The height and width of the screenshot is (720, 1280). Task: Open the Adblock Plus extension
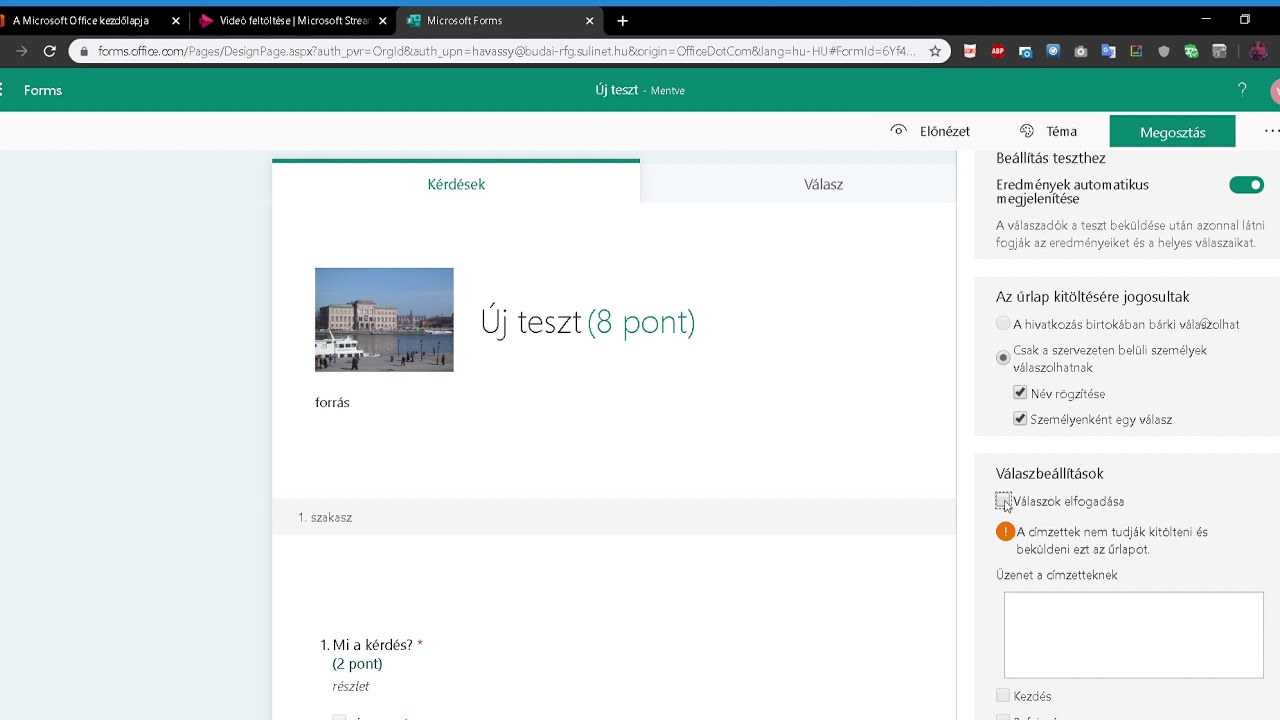tap(997, 51)
